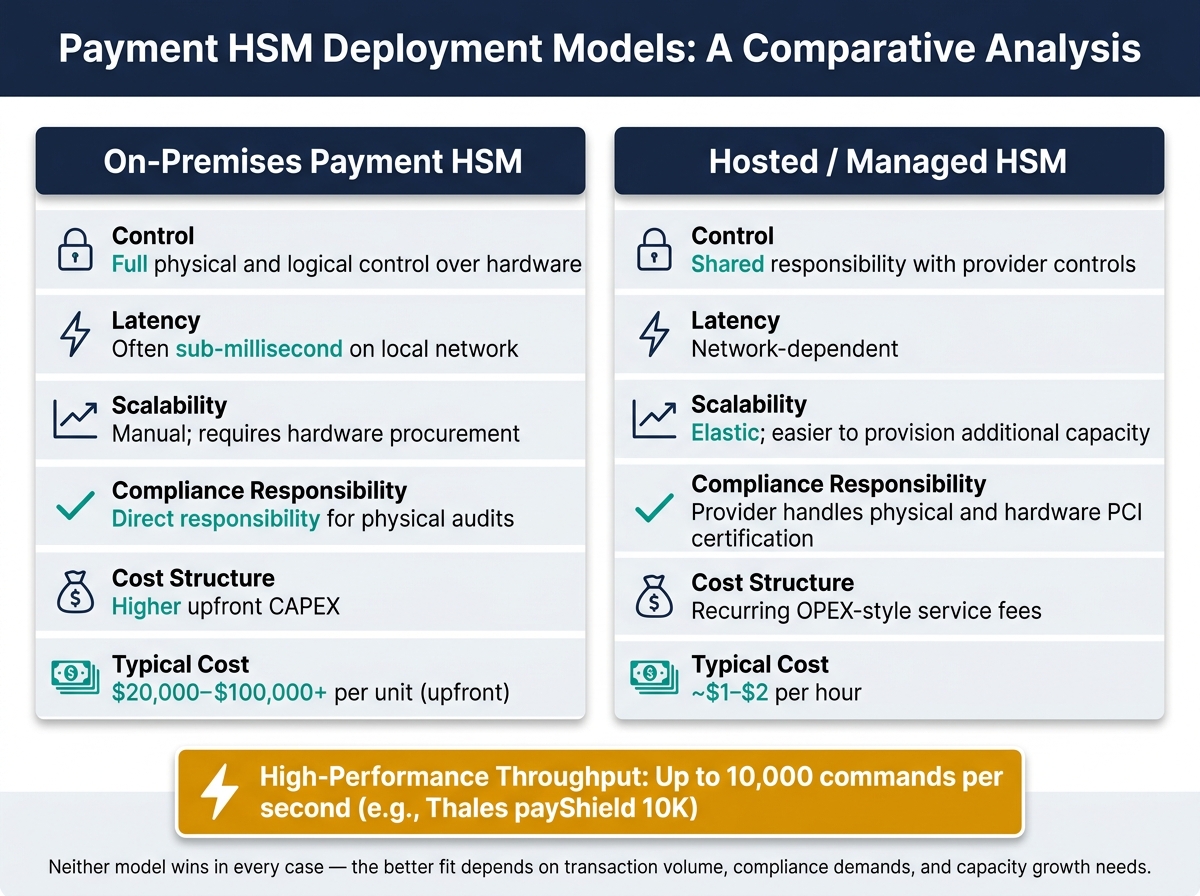This screenshot has height=896, width=1200.
Task: Click the Hosted HSM Compliance checkmark icon
Action: pyautogui.click(x=655, y=510)
